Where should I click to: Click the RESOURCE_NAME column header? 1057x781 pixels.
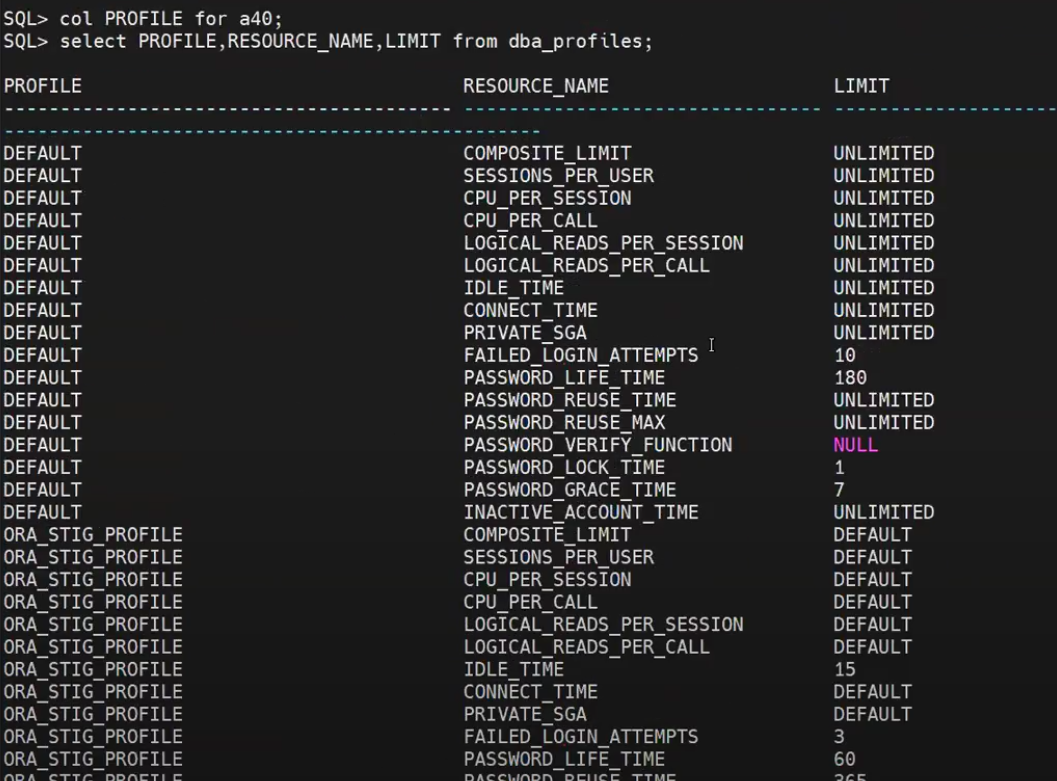(x=536, y=86)
